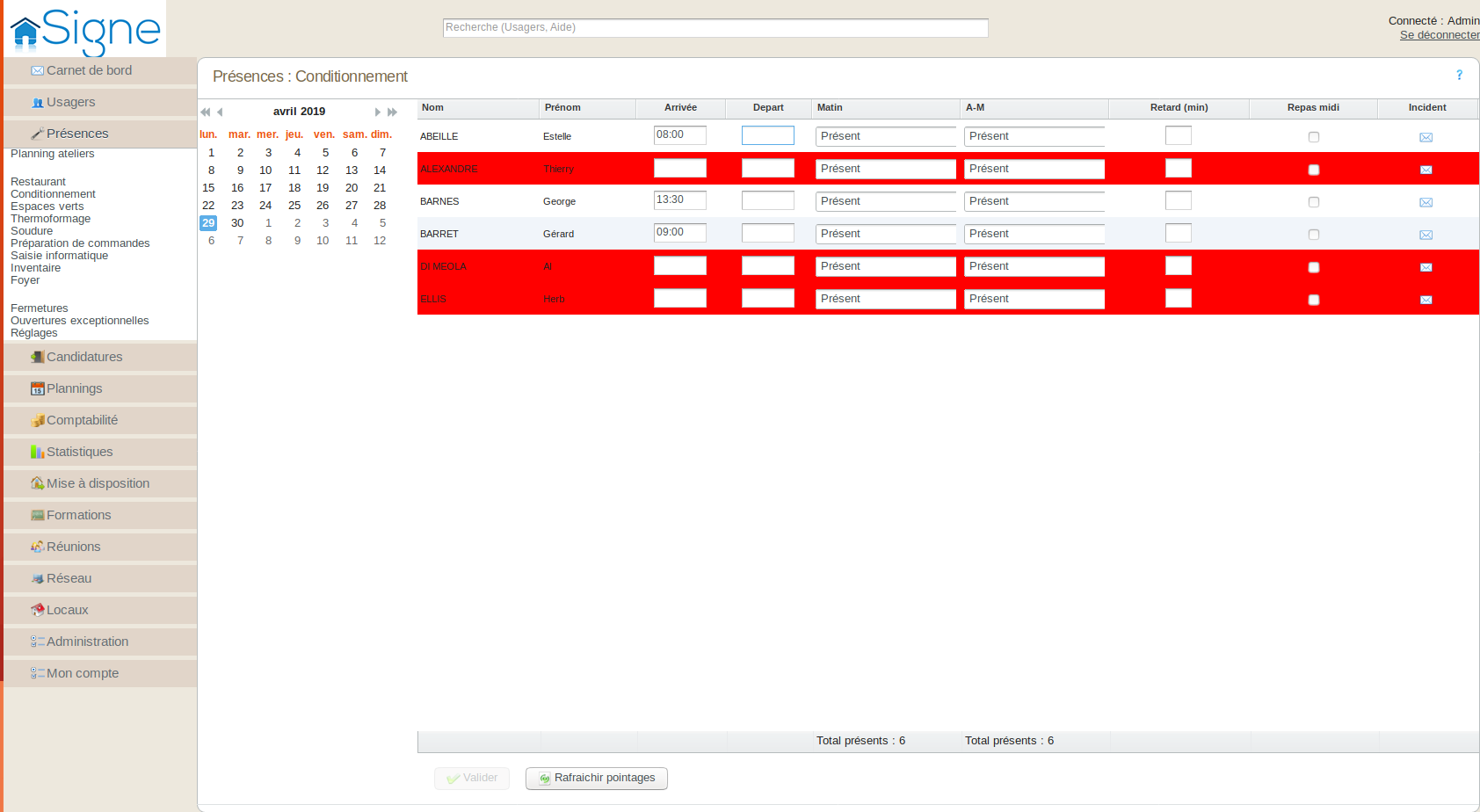1480x812 pixels.
Task: Open incident envelope for ELLIS
Action: click(x=1426, y=300)
